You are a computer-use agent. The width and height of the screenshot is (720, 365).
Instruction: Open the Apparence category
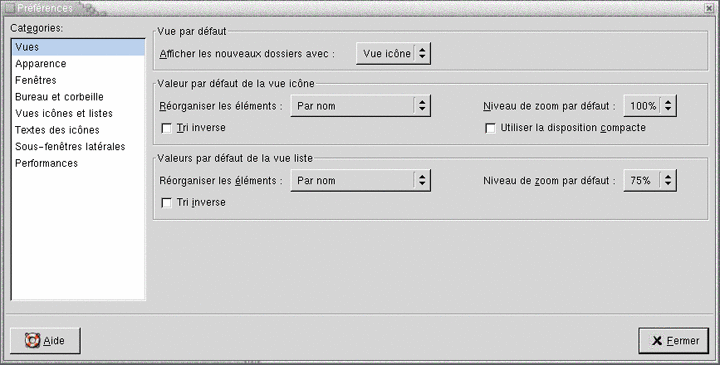point(78,64)
